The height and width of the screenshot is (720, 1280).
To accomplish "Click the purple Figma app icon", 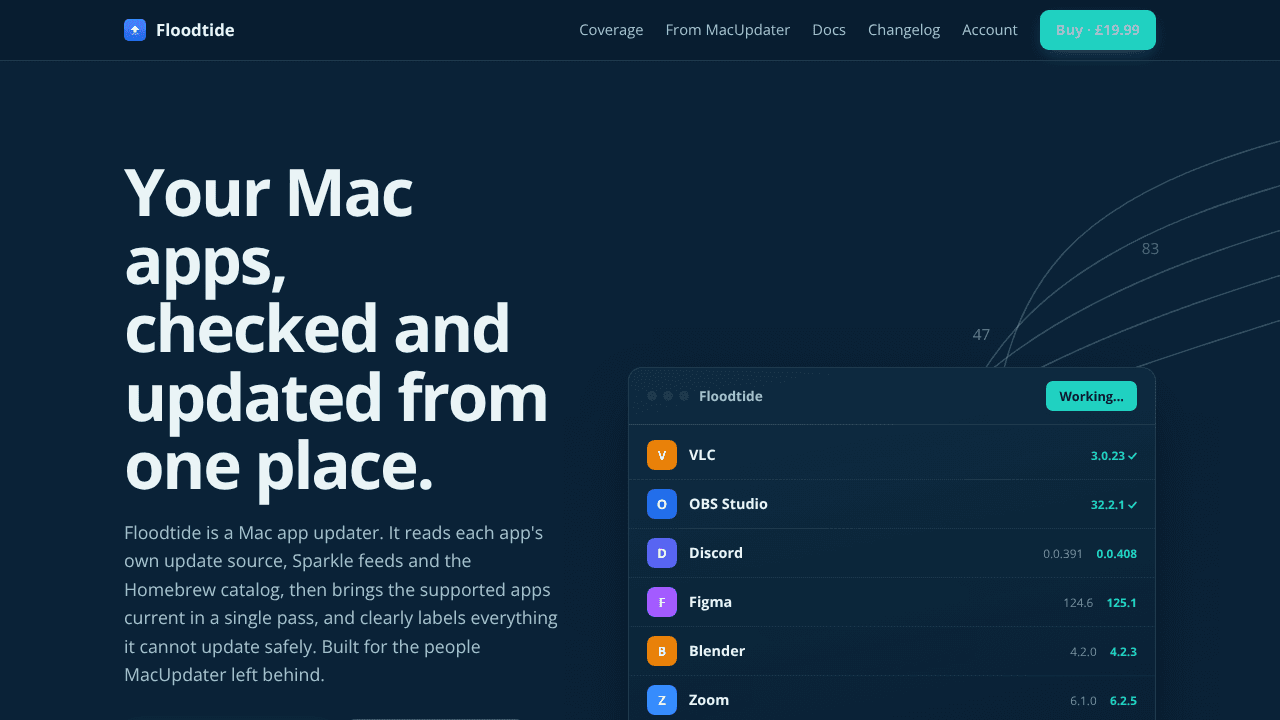I will [662, 602].
